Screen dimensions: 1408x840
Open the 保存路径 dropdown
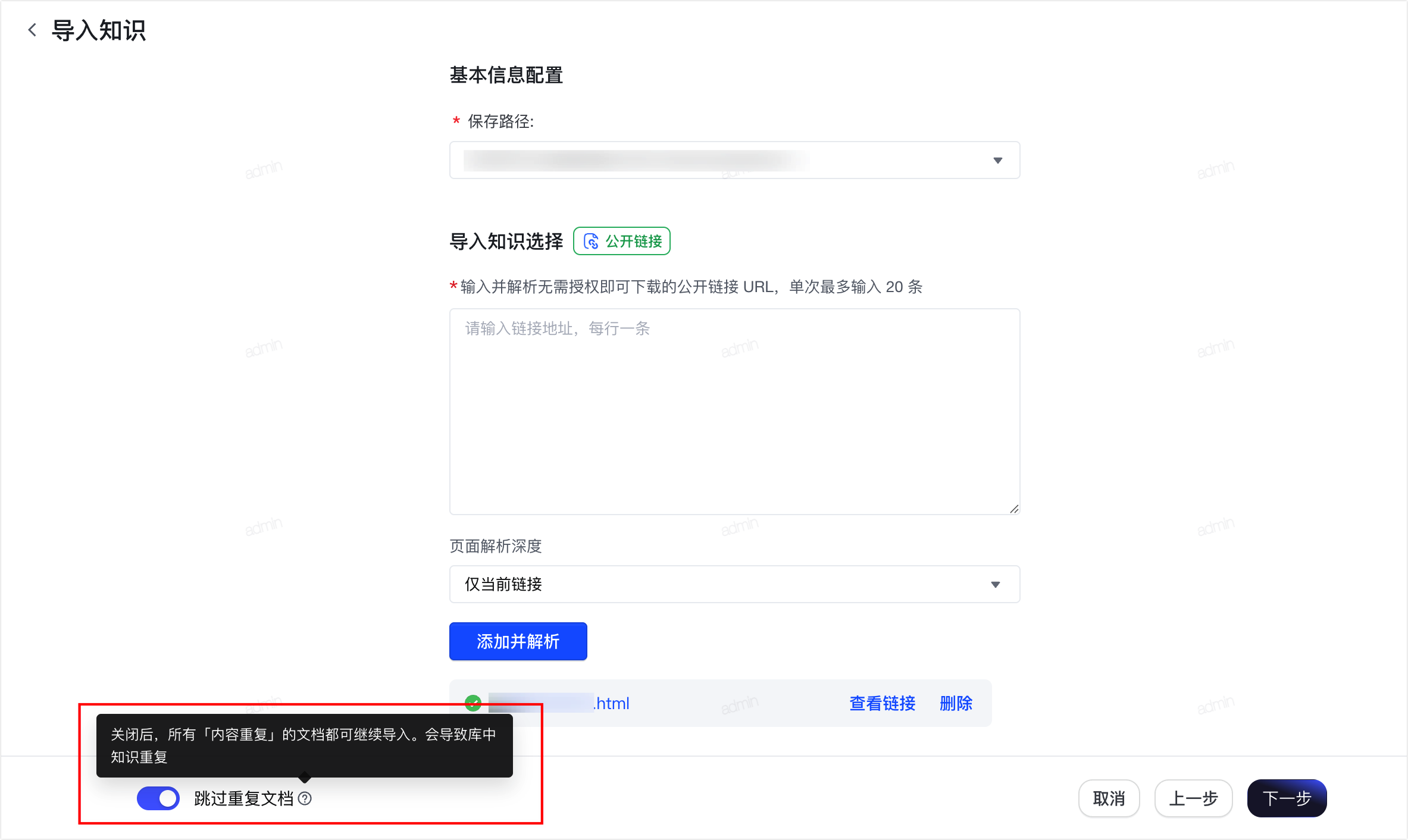(734, 160)
